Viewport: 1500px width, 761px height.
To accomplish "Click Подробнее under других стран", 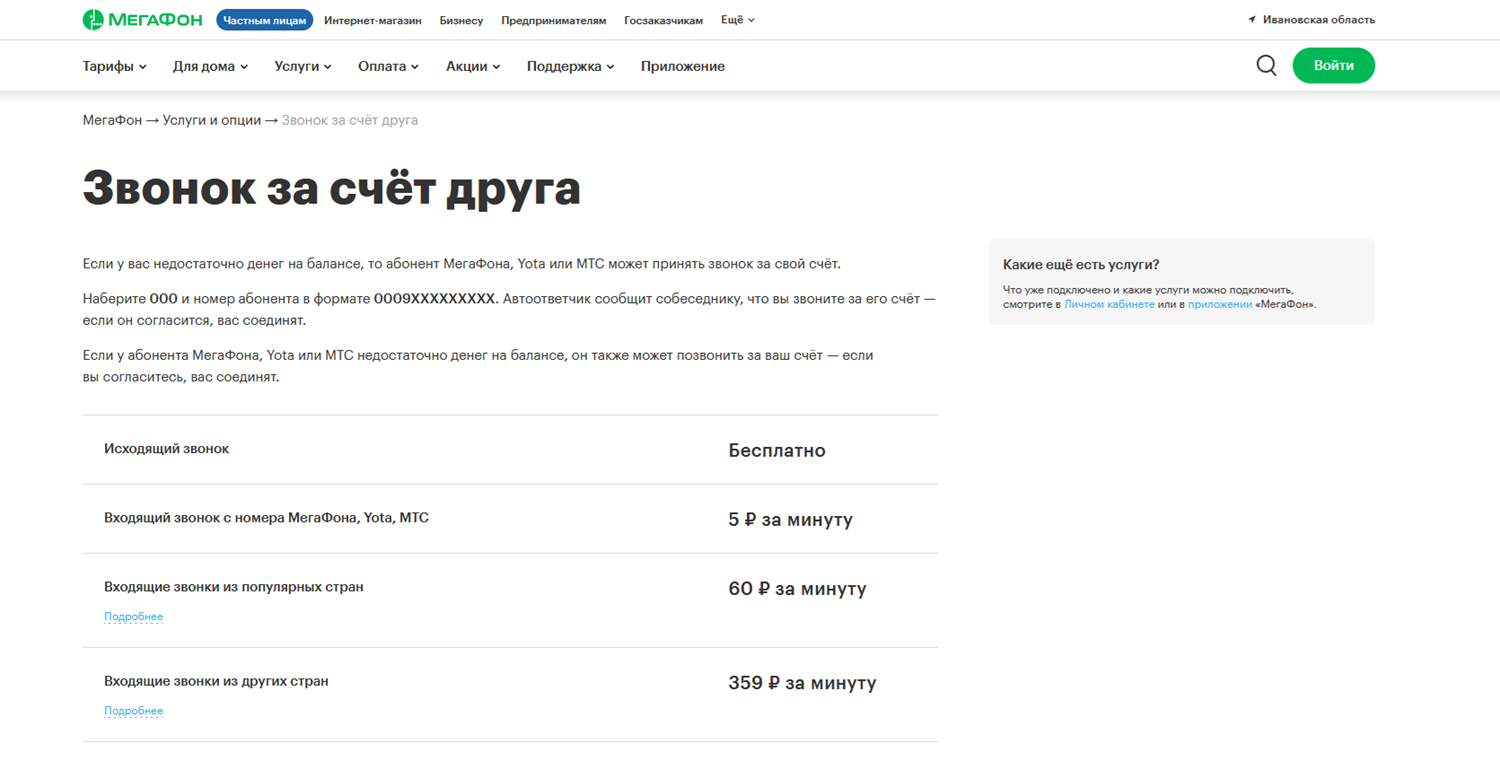I will click(133, 711).
